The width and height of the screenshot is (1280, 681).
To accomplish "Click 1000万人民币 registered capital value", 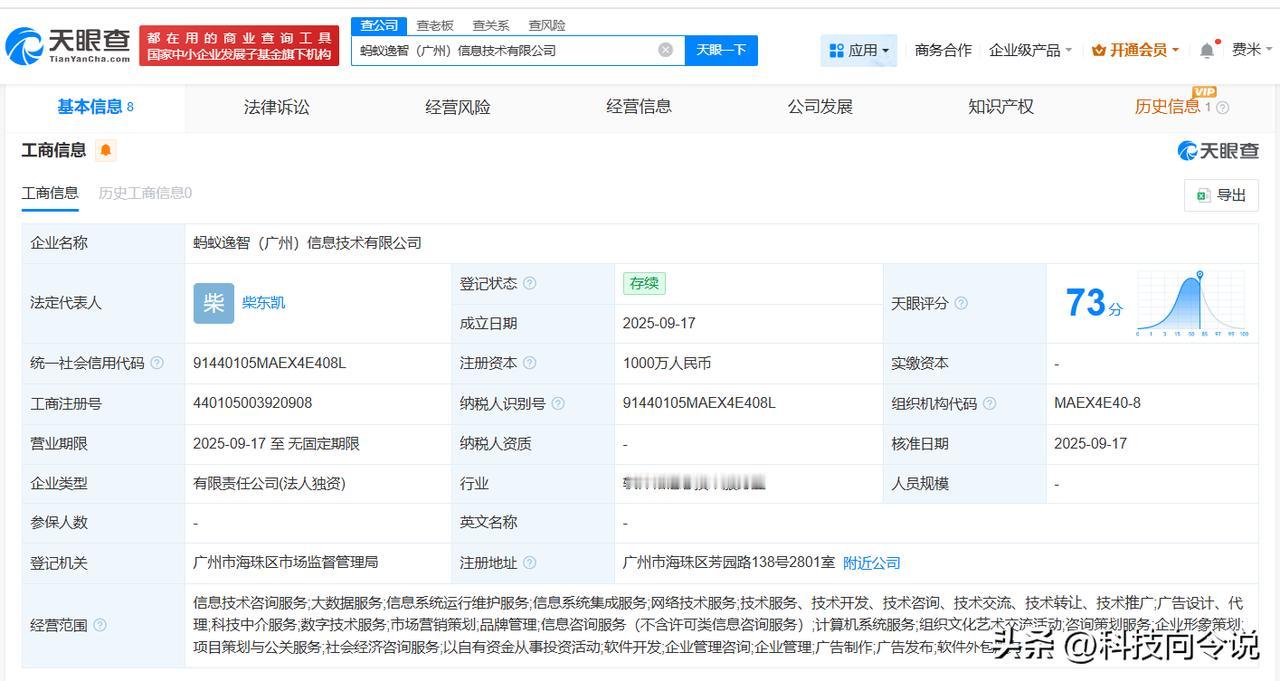I will pos(666,363).
